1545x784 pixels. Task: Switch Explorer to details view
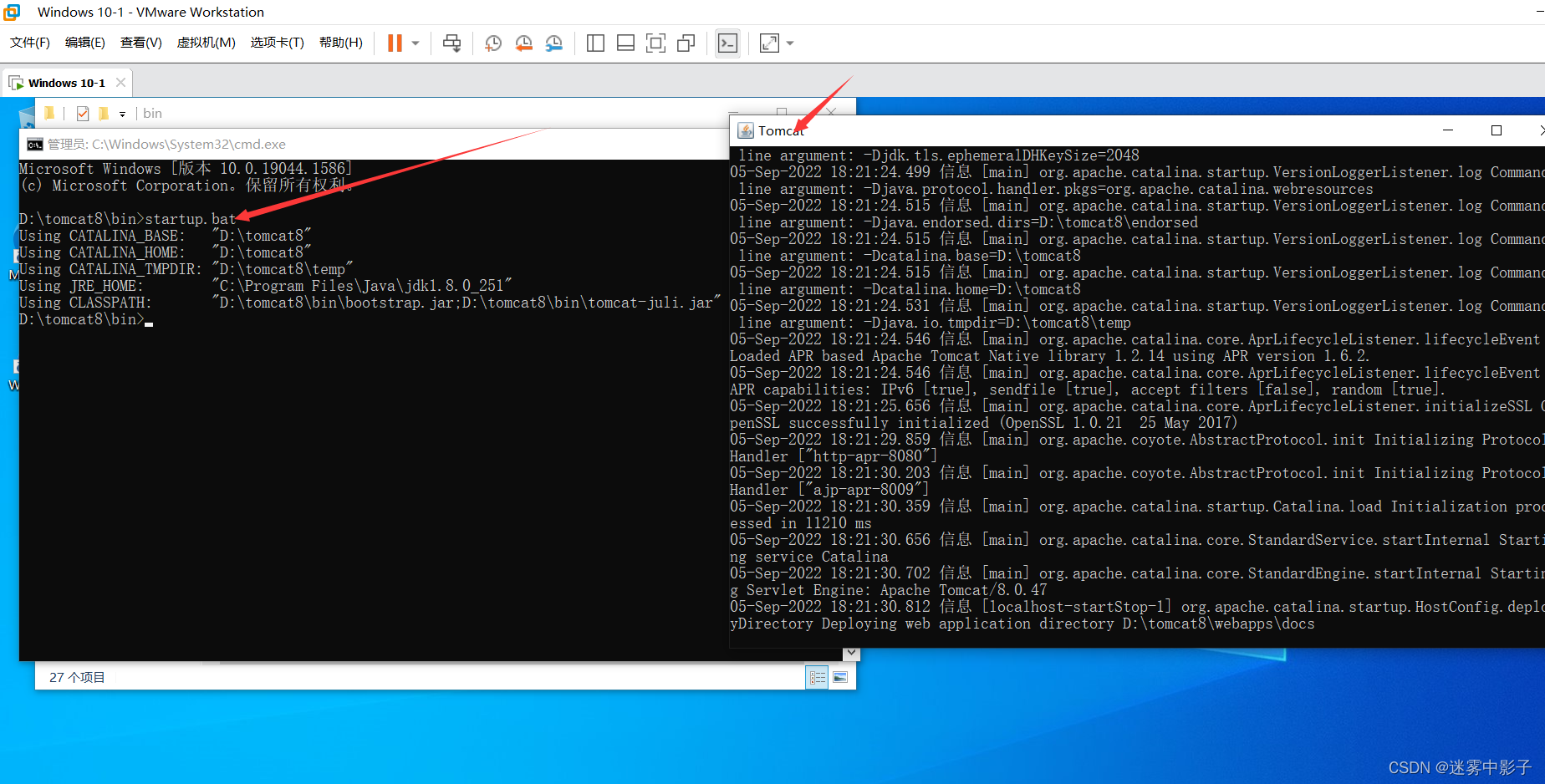click(817, 677)
